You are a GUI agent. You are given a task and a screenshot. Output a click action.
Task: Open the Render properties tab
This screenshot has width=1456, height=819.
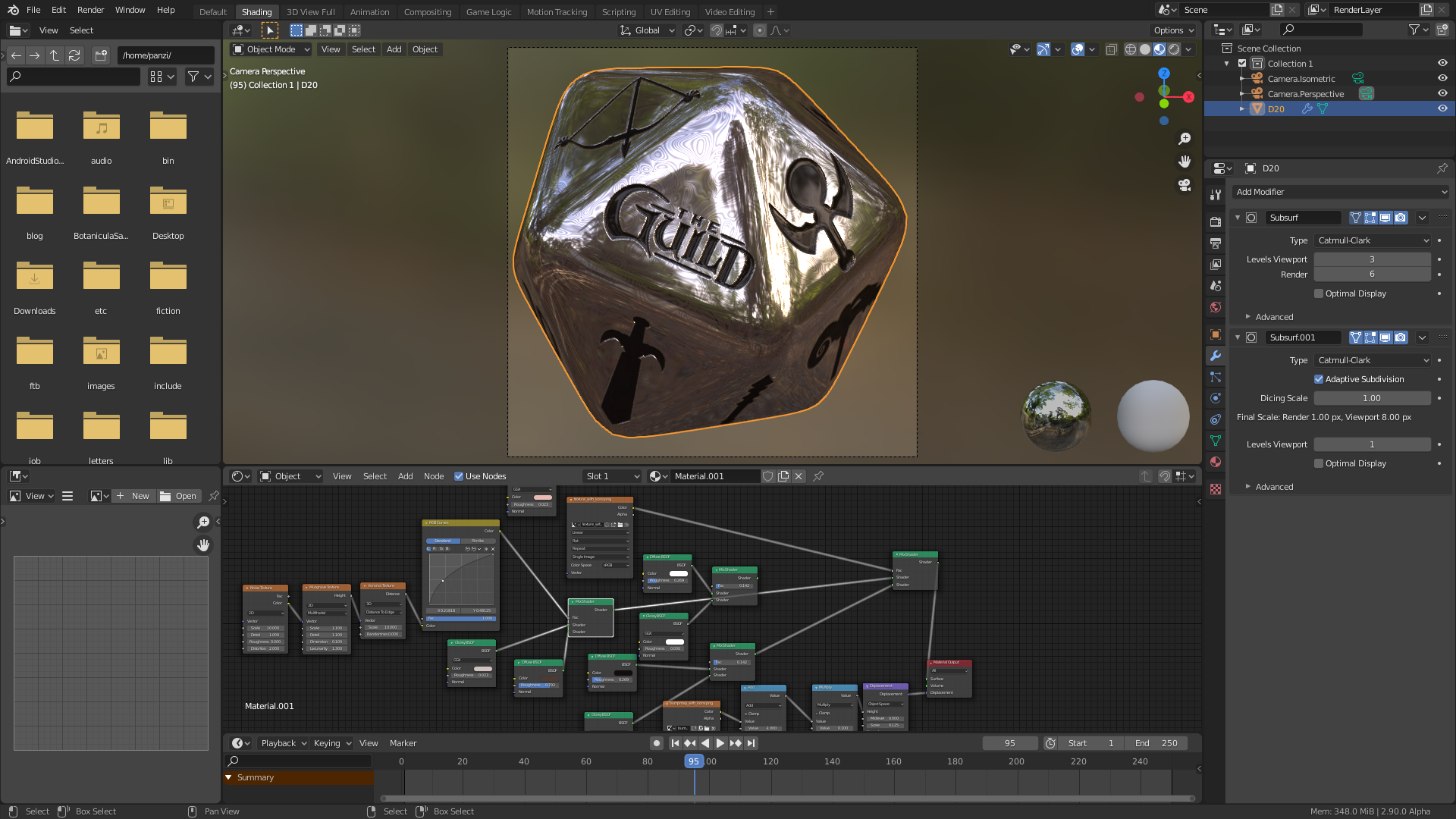pos(1216,221)
